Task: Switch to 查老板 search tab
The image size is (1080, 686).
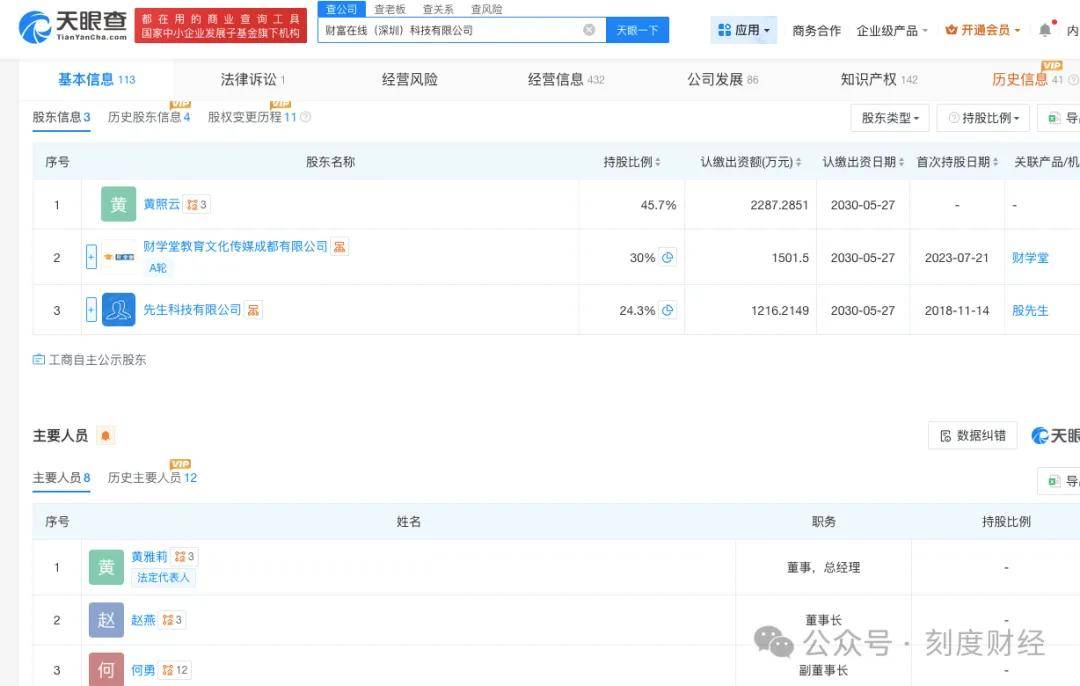Action: point(390,9)
